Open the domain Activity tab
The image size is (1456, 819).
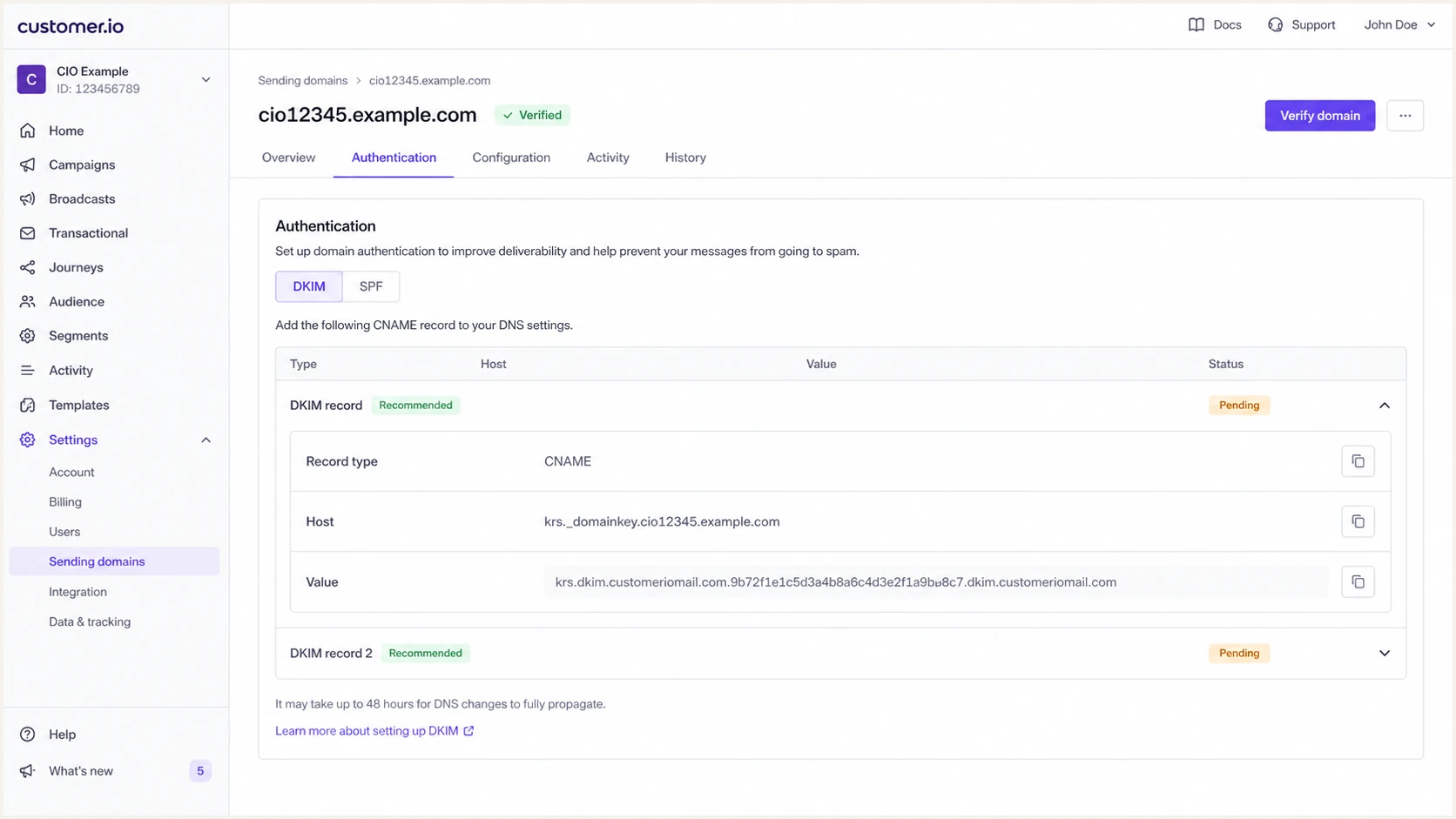pyautogui.click(x=608, y=158)
